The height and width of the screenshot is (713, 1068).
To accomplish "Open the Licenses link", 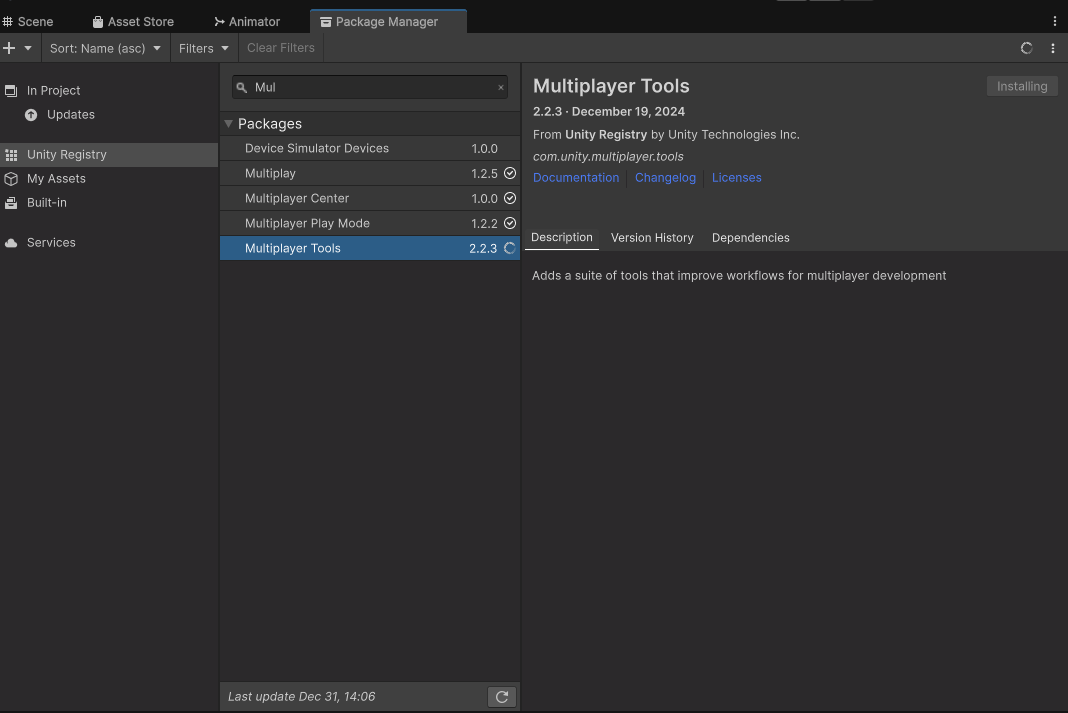I will (x=736, y=178).
